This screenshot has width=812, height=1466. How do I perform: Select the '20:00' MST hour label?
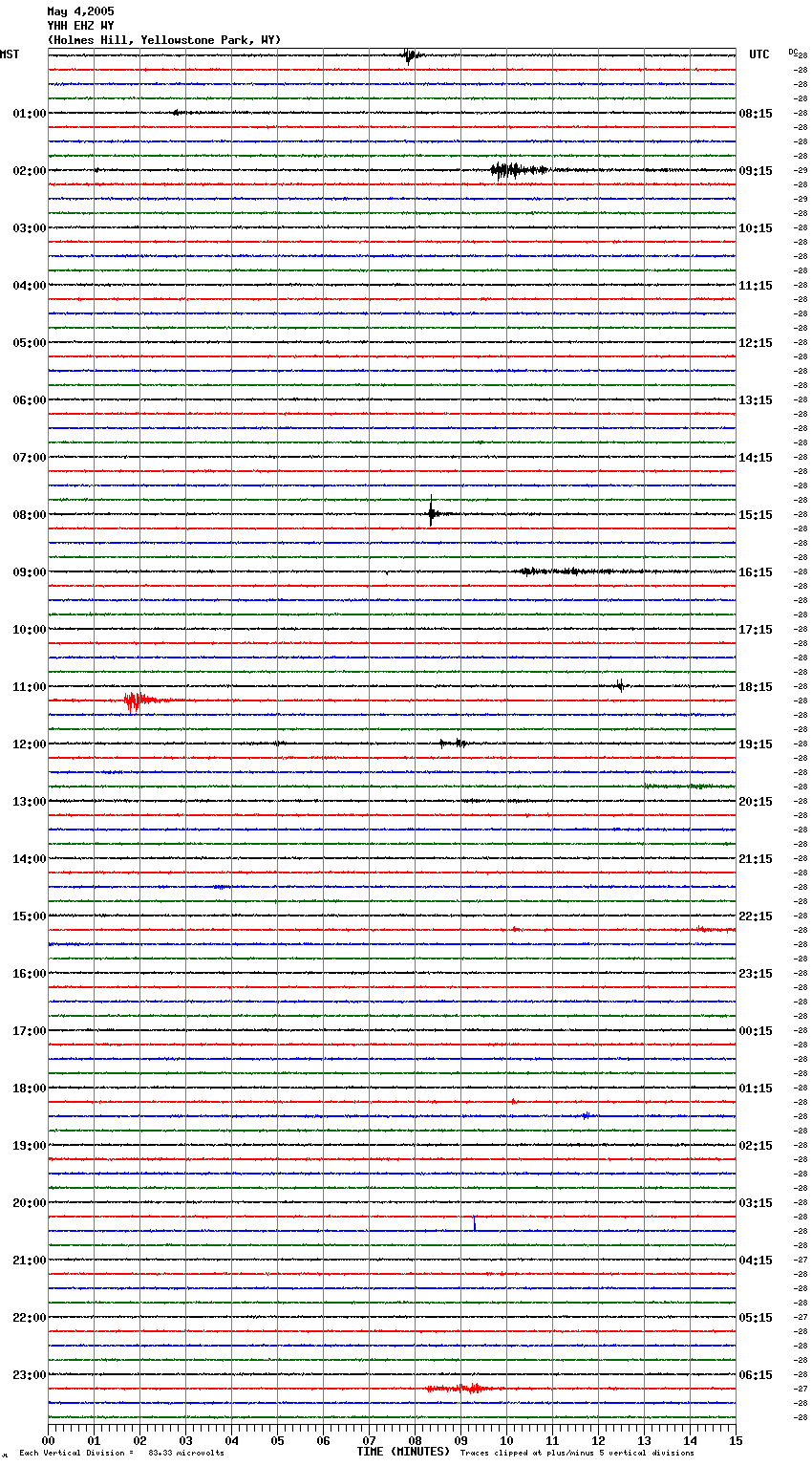pyautogui.click(x=29, y=1203)
